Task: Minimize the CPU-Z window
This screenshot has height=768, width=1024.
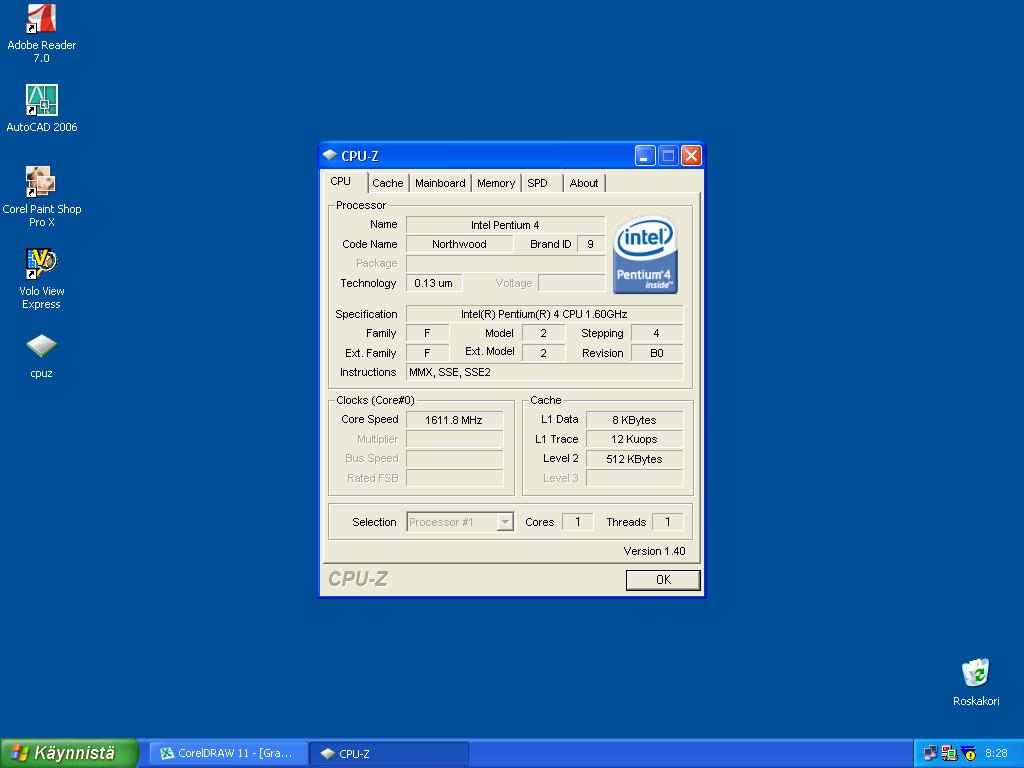Action: (x=645, y=156)
